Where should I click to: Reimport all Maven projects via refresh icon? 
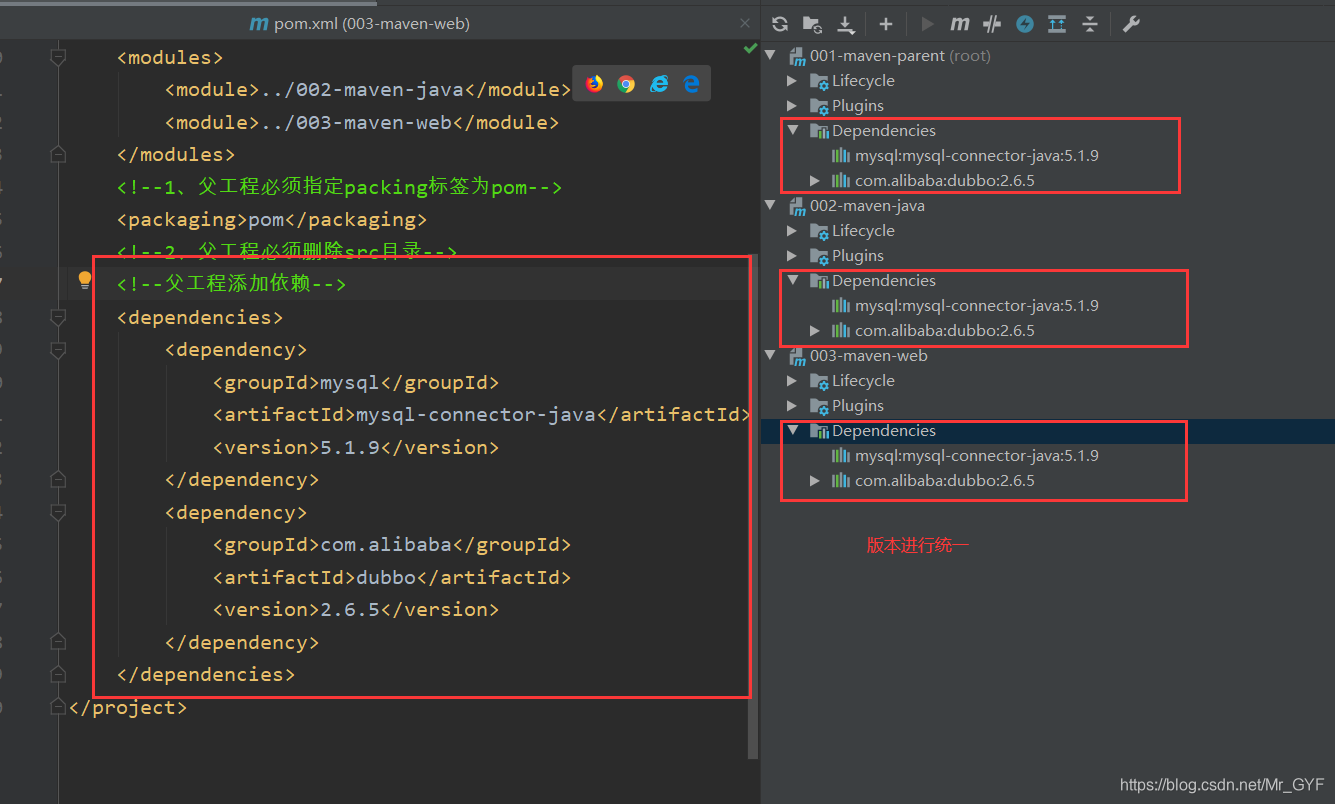tap(780, 24)
